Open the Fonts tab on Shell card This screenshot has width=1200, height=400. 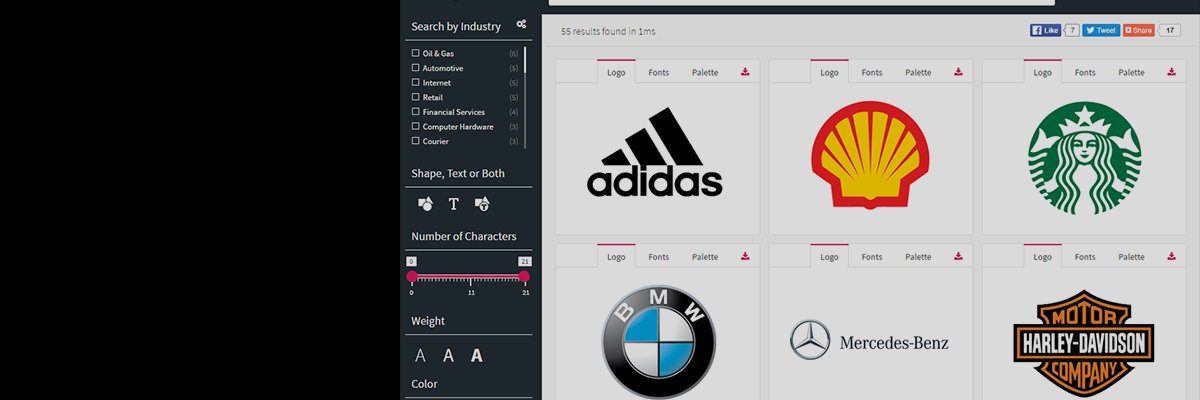pyautogui.click(x=872, y=72)
